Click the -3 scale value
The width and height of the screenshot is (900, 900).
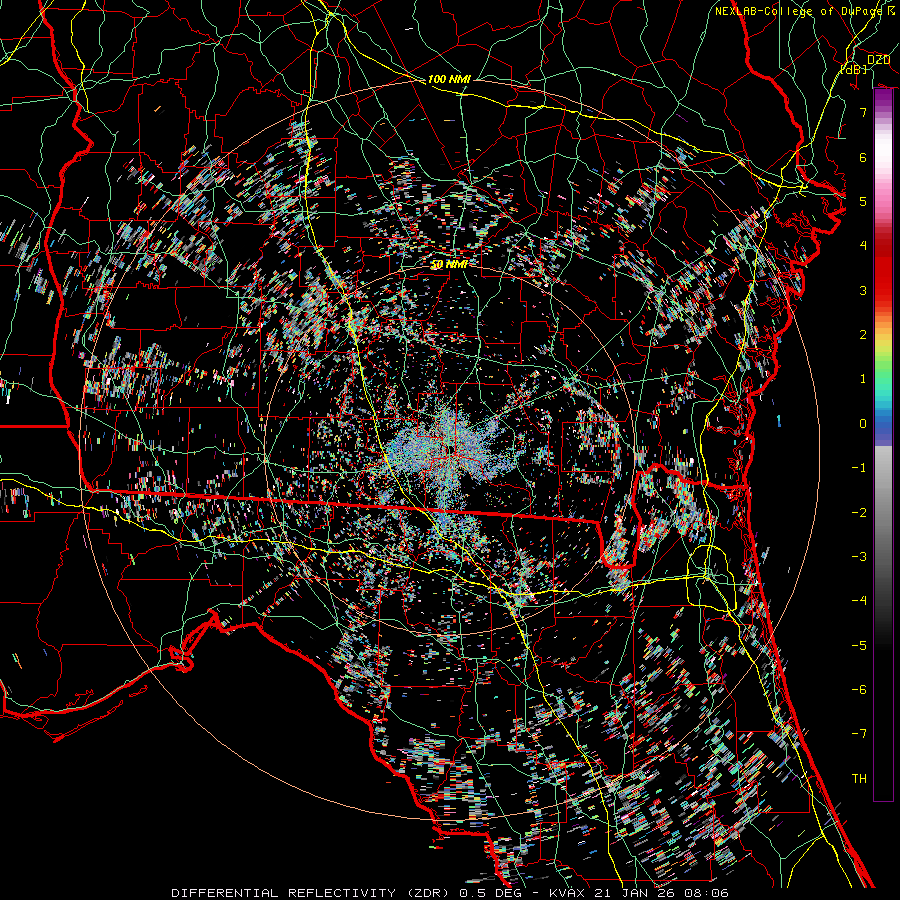tap(859, 556)
